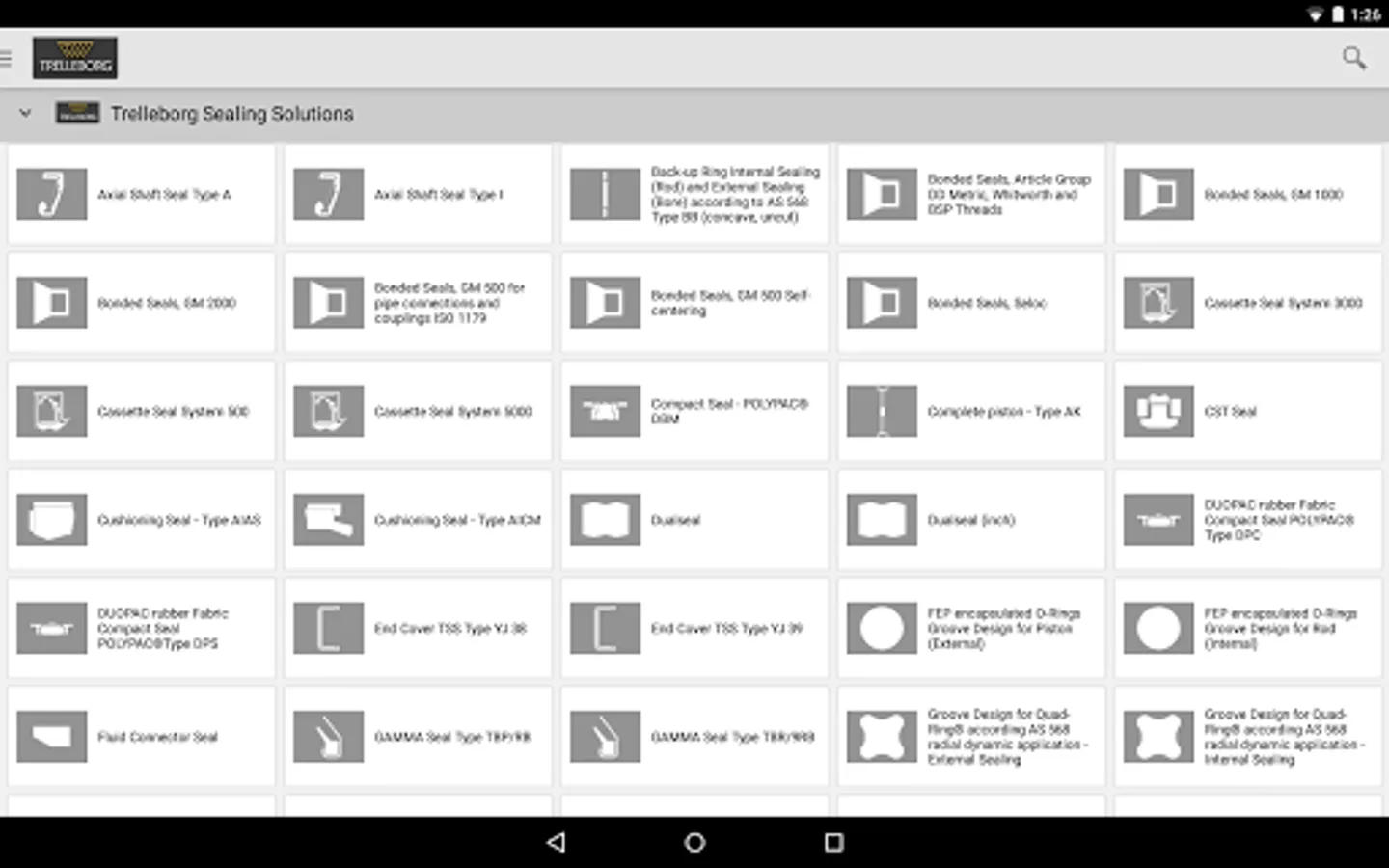Open Quad-Ring Groove Design External Sealing icon
Viewport: 1389px width, 868px height.
point(883,737)
